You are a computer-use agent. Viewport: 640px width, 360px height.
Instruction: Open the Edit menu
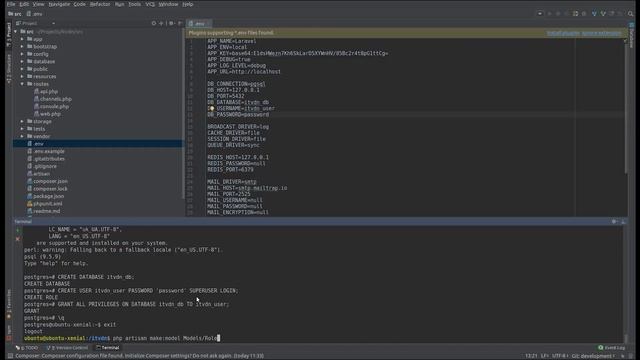coord(24,4)
